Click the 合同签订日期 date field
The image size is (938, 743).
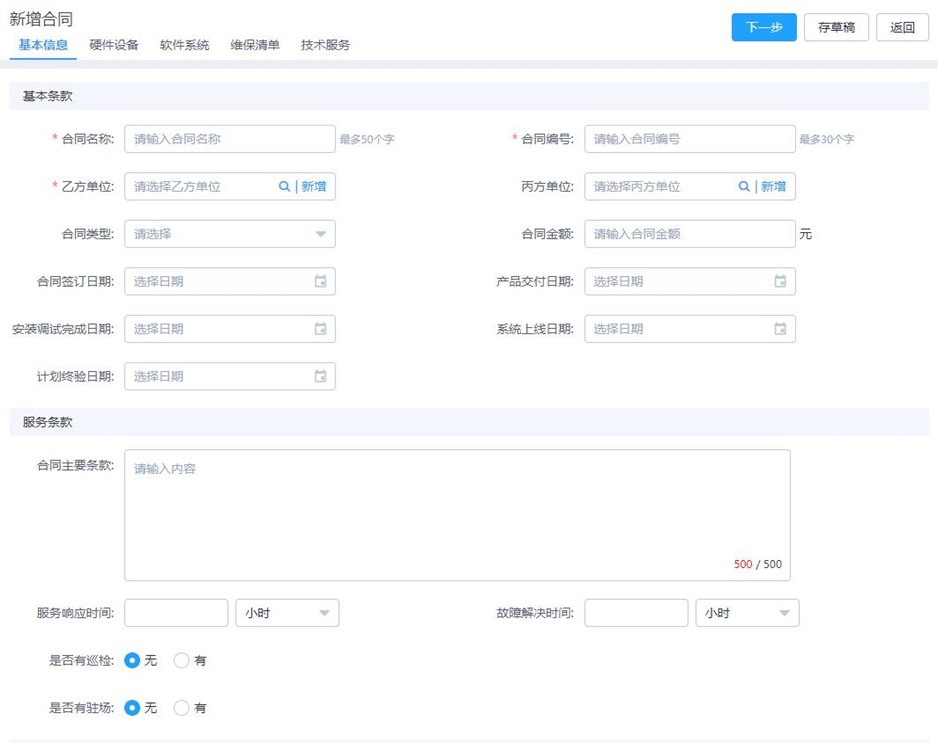230,281
